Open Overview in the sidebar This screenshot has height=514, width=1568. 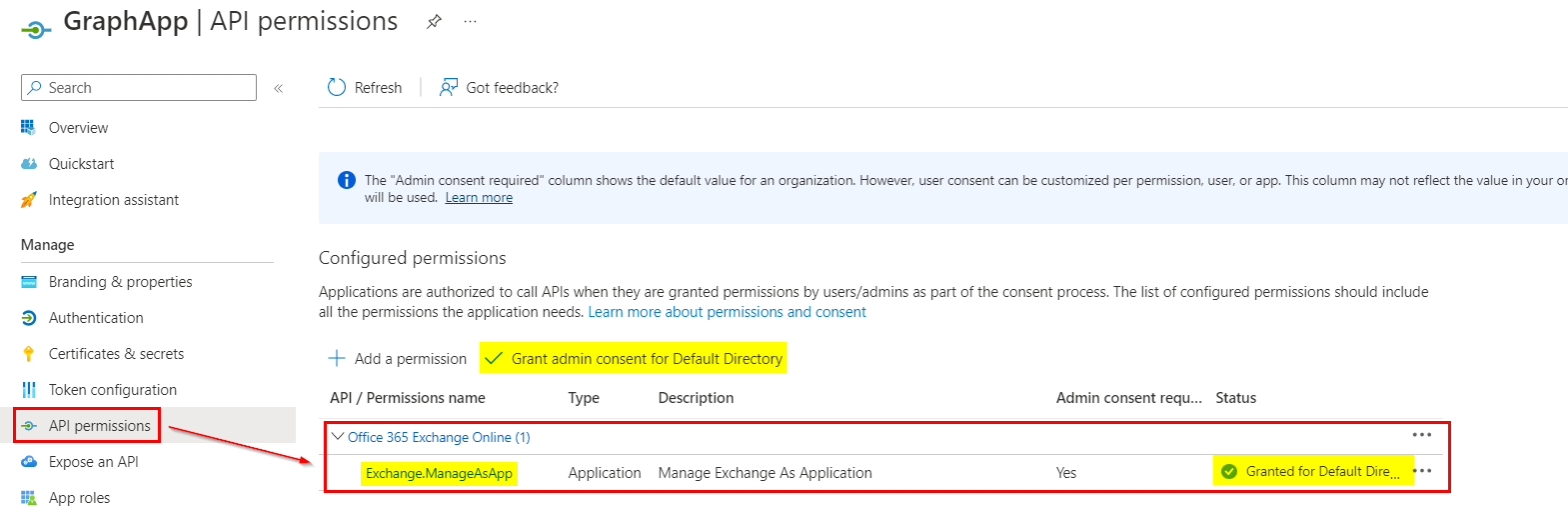pyautogui.click(x=78, y=128)
